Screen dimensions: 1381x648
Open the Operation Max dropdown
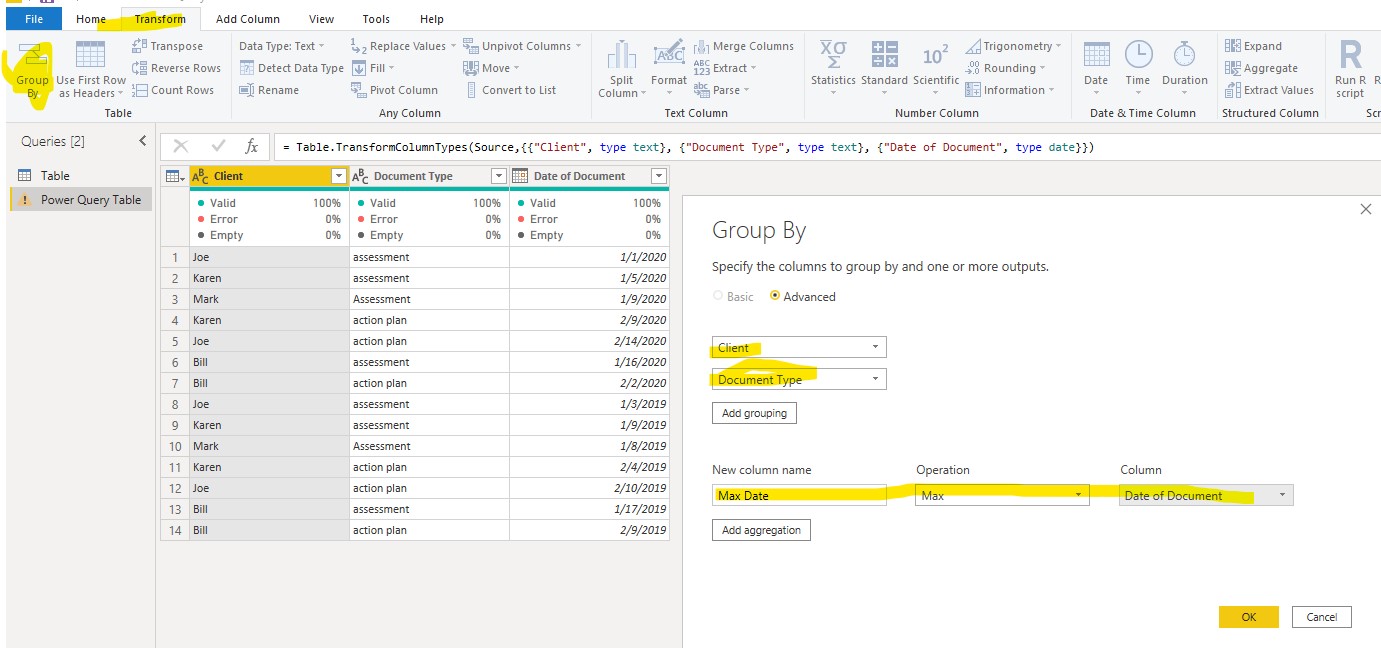[x=1002, y=495]
